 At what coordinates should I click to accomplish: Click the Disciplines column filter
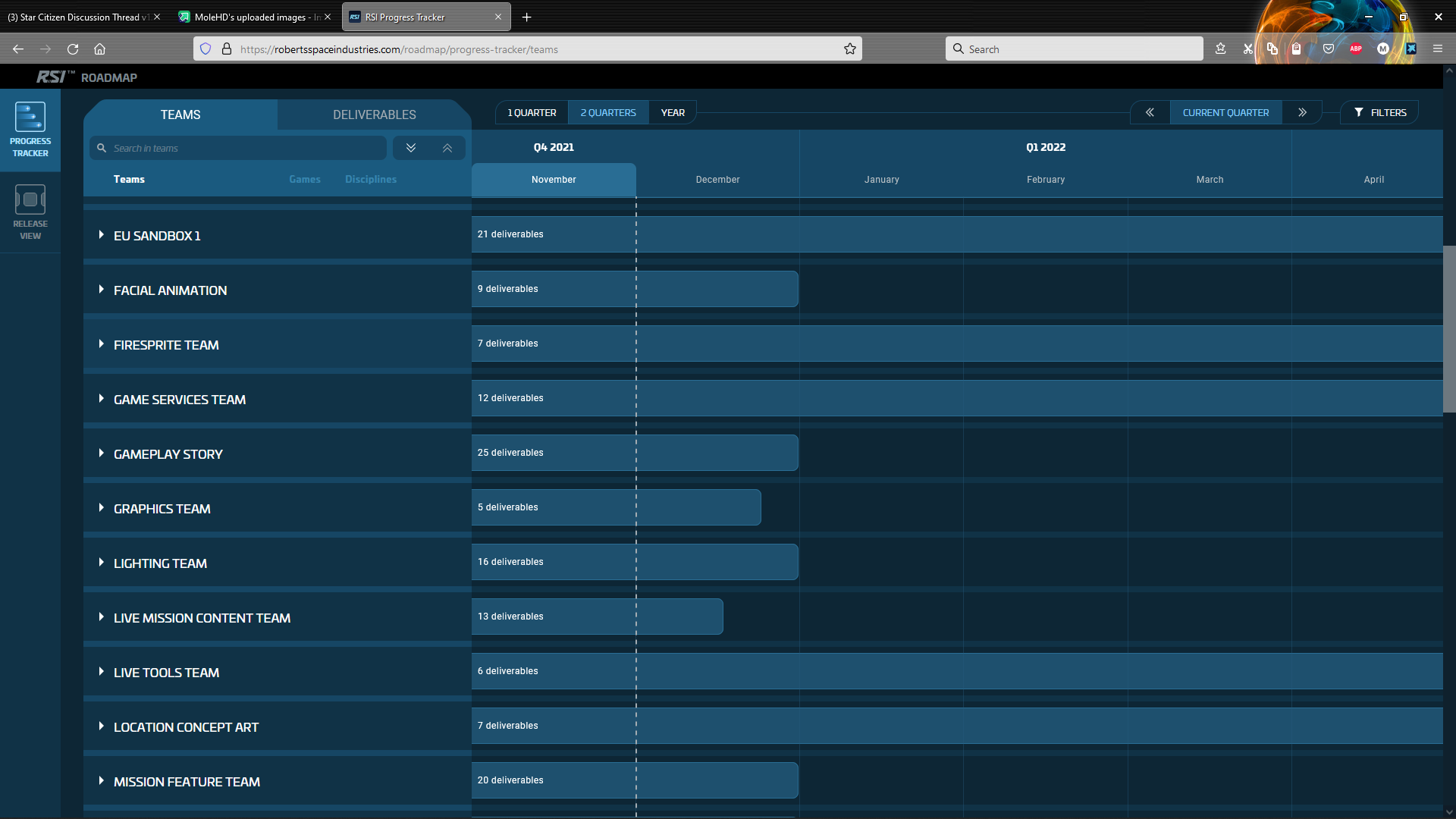click(x=371, y=179)
